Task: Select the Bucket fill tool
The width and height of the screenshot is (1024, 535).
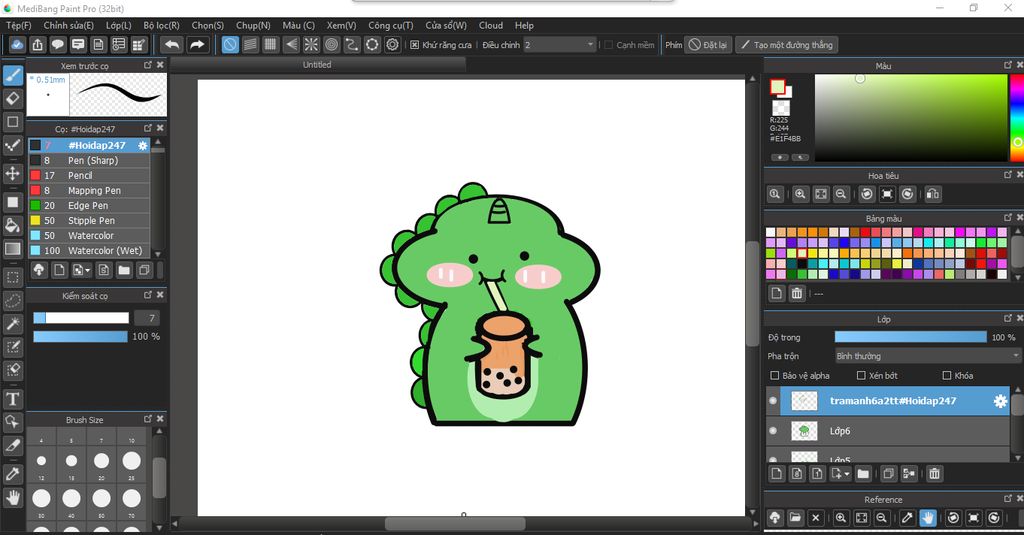Action: [12, 225]
